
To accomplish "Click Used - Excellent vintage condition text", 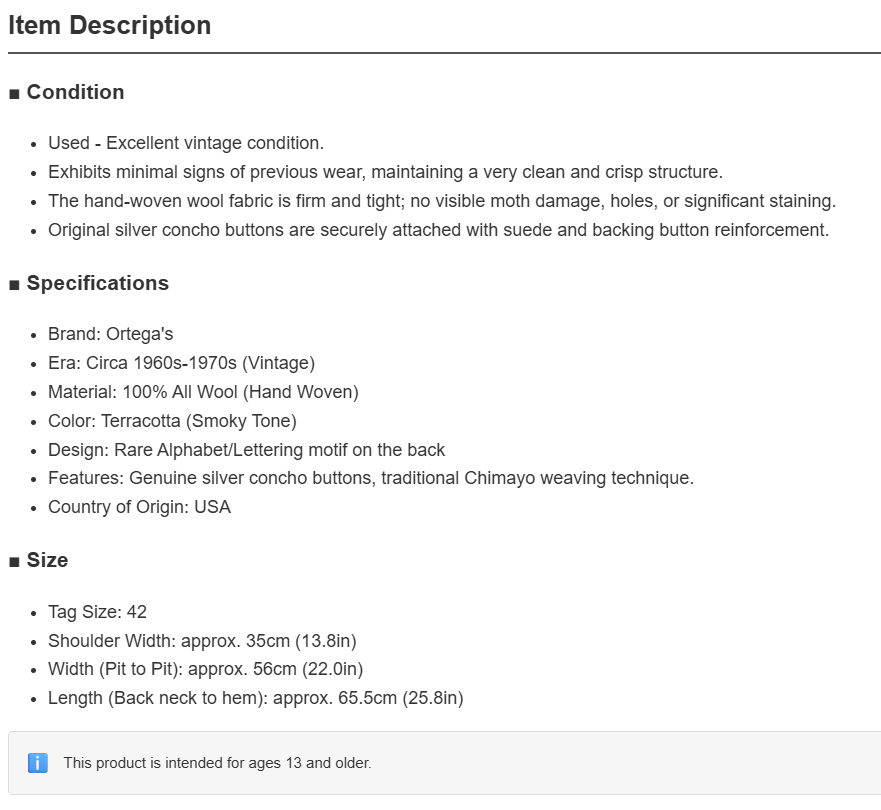I will (x=186, y=143).
